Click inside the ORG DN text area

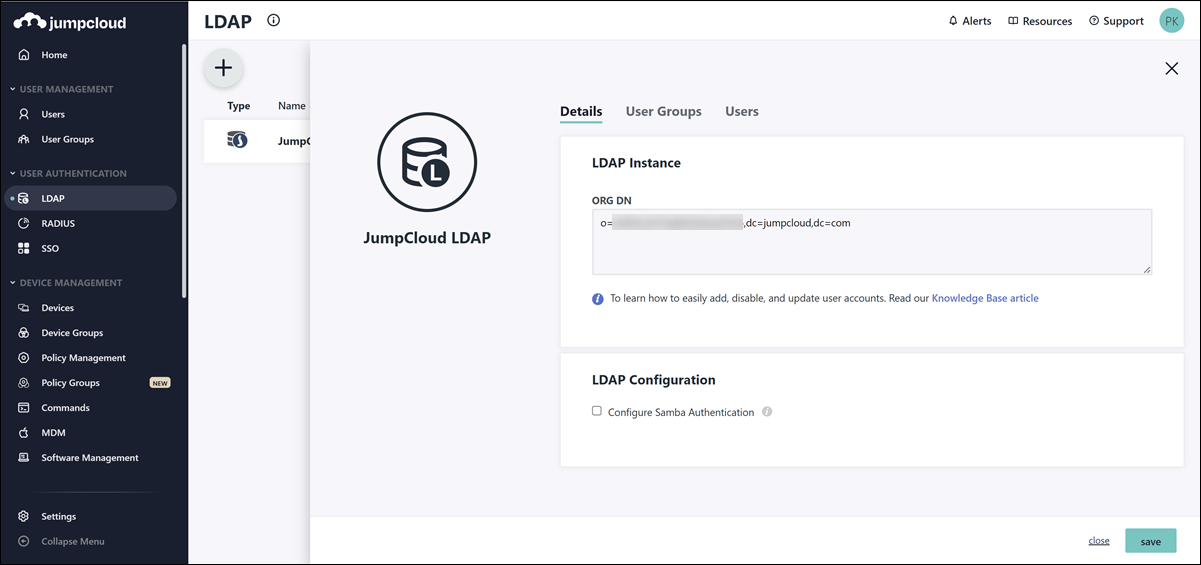point(872,241)
